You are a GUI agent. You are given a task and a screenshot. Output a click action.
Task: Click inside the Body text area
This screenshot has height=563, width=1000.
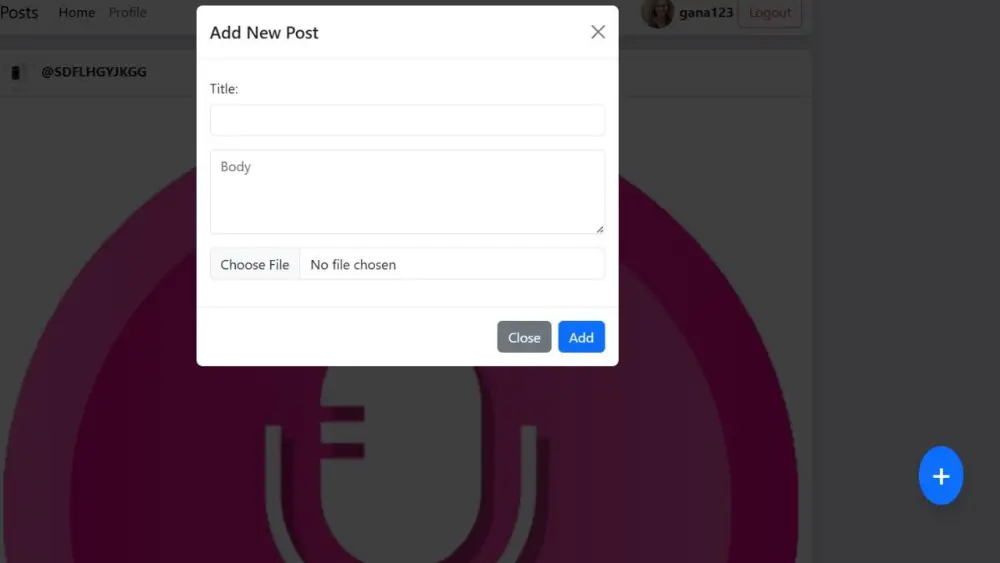(408, 192)
